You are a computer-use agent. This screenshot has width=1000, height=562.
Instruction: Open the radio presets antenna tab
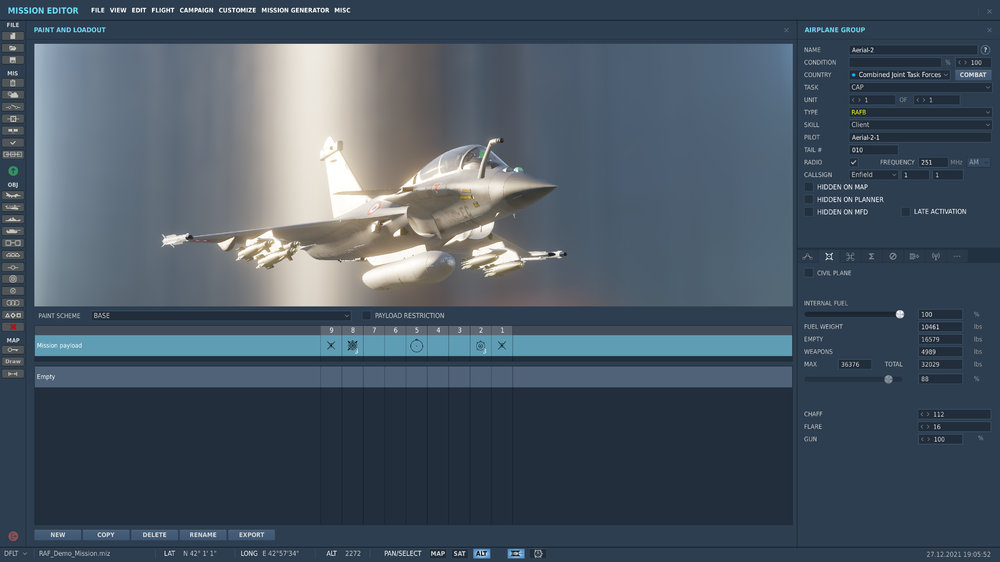click(x=936, y=256)
